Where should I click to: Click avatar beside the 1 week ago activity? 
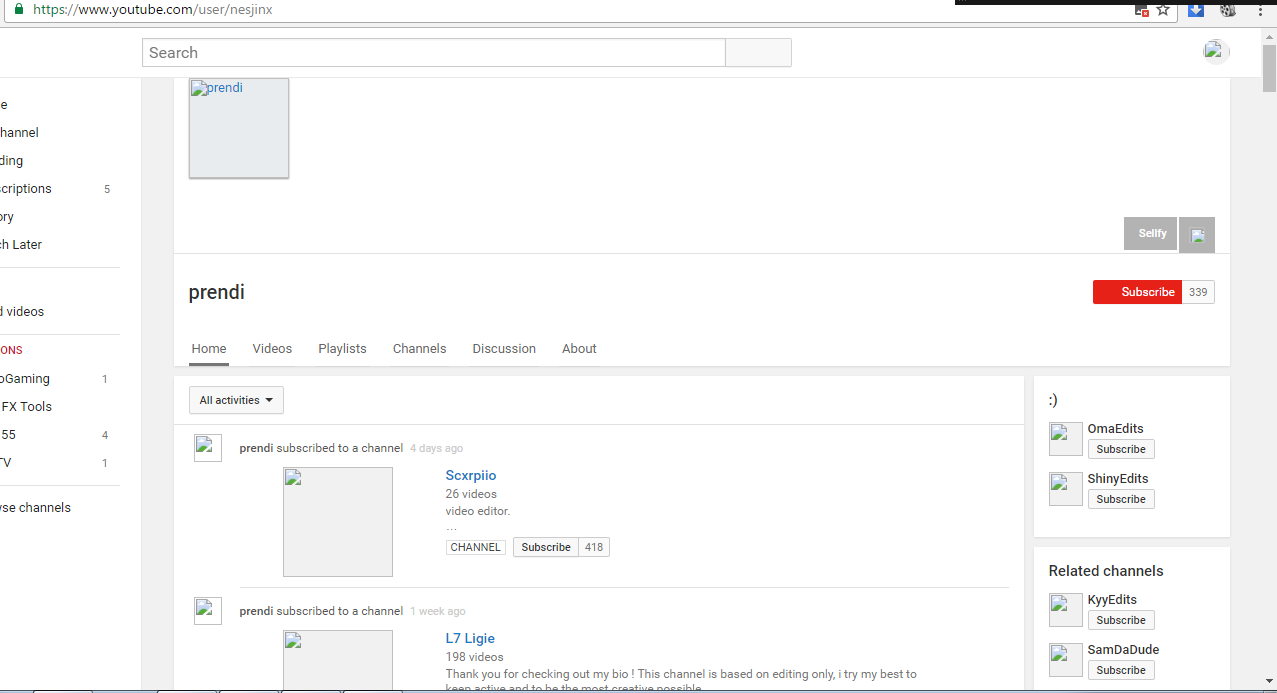[208, 611]
